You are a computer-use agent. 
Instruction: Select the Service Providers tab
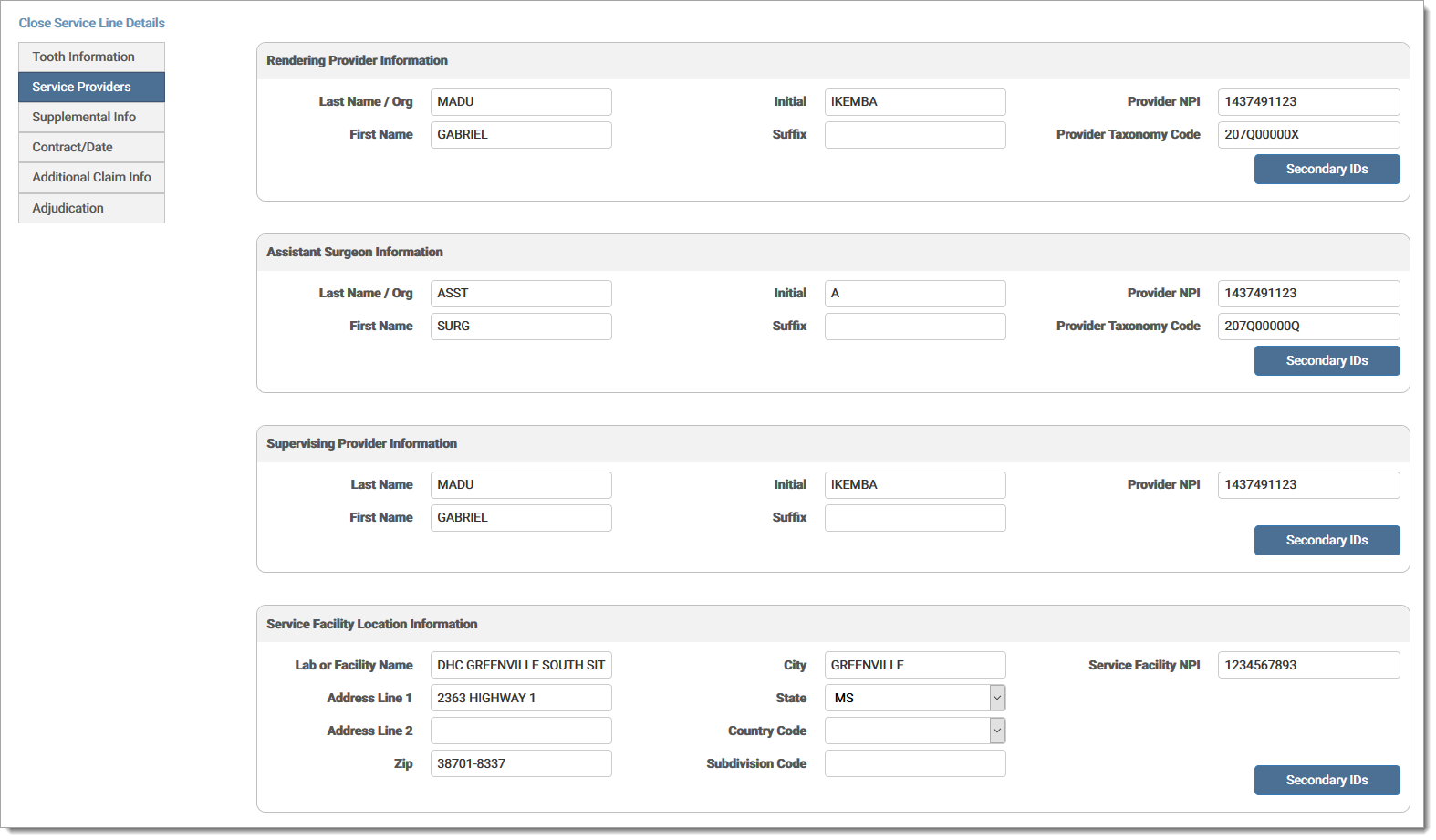pyautogui.click(x=91, y=87)
